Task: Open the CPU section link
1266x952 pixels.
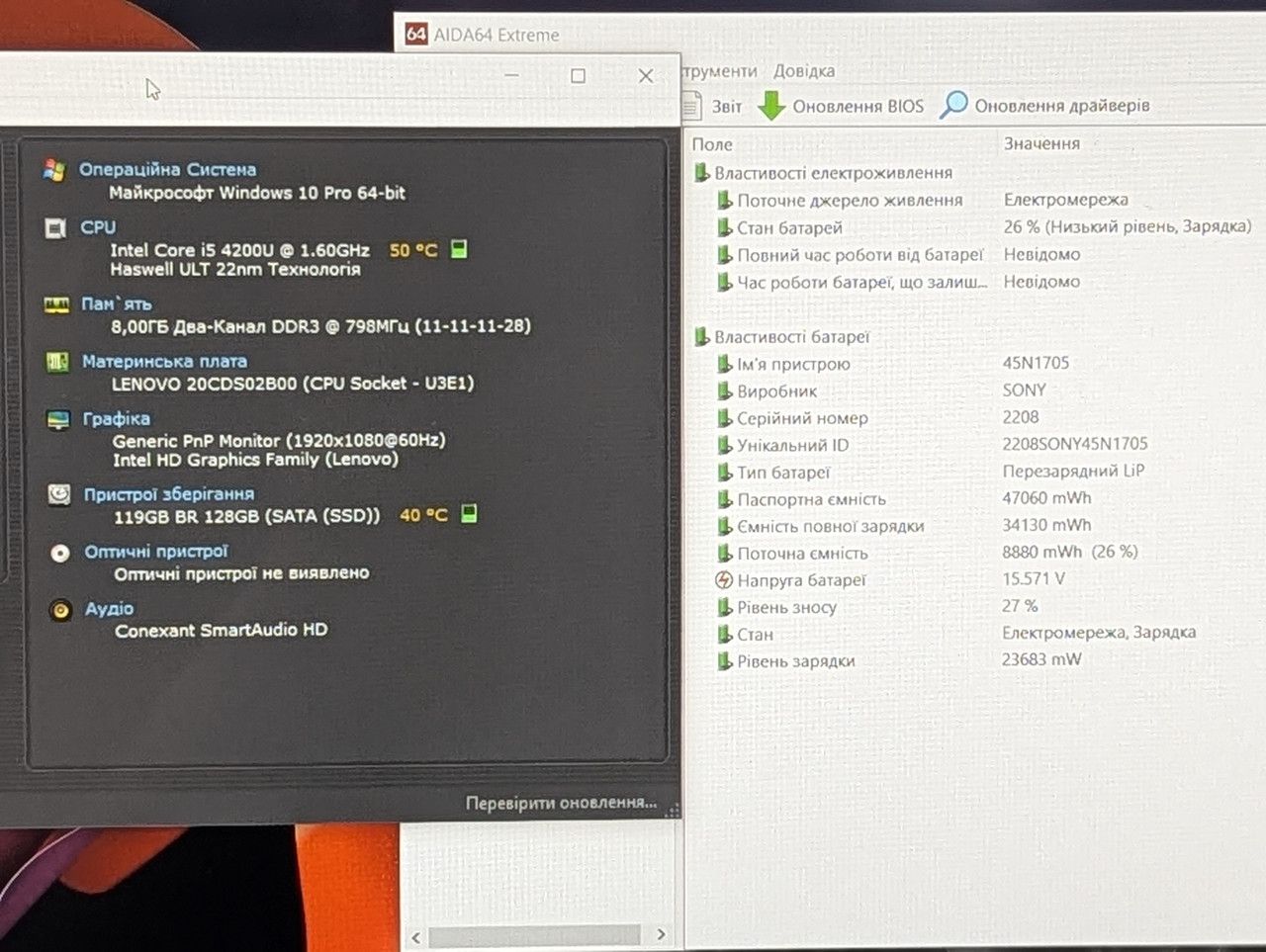Action: point(98,227)
